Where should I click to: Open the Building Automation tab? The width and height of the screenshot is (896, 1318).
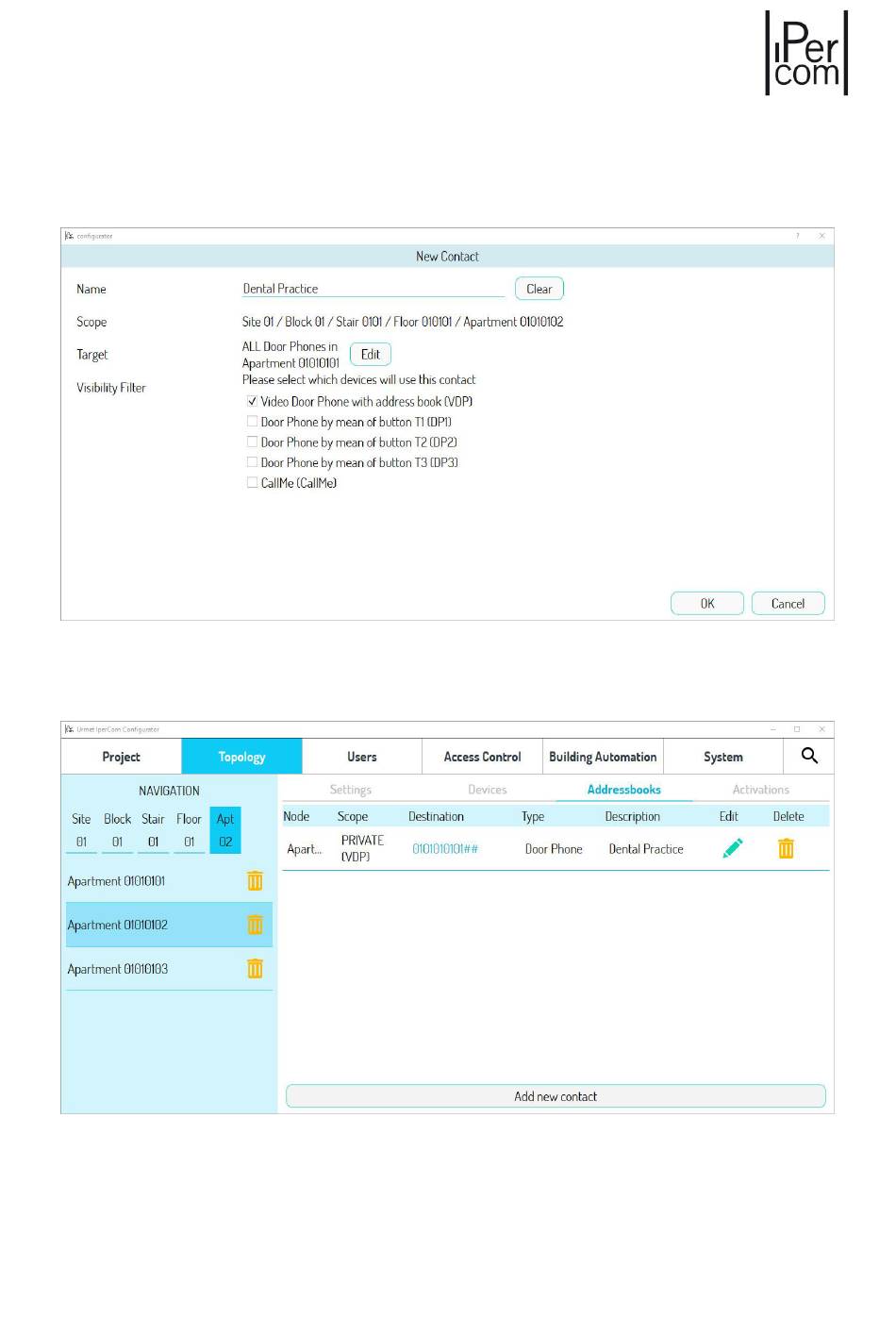pos(603,757)
